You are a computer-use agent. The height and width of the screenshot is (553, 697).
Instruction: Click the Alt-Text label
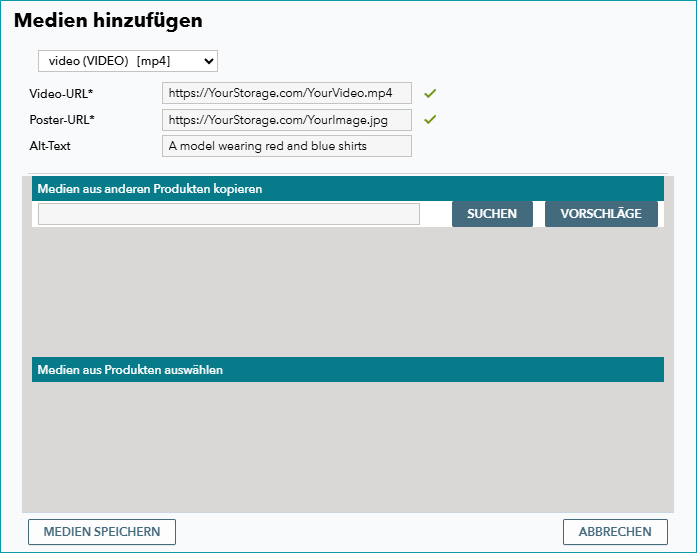point(50,146)
